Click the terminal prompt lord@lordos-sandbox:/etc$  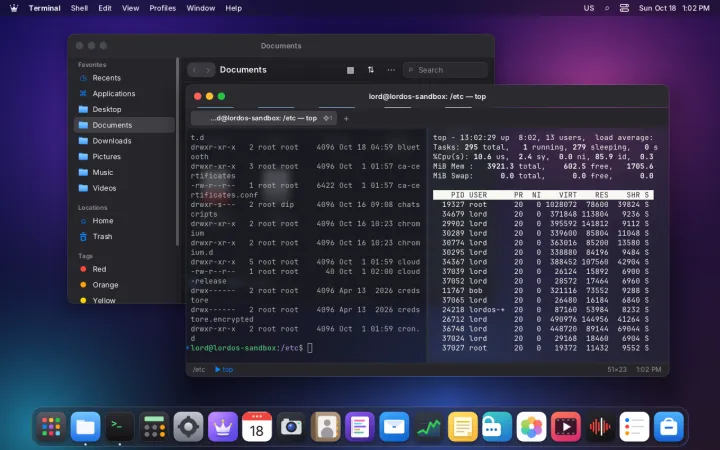point(247,348)
